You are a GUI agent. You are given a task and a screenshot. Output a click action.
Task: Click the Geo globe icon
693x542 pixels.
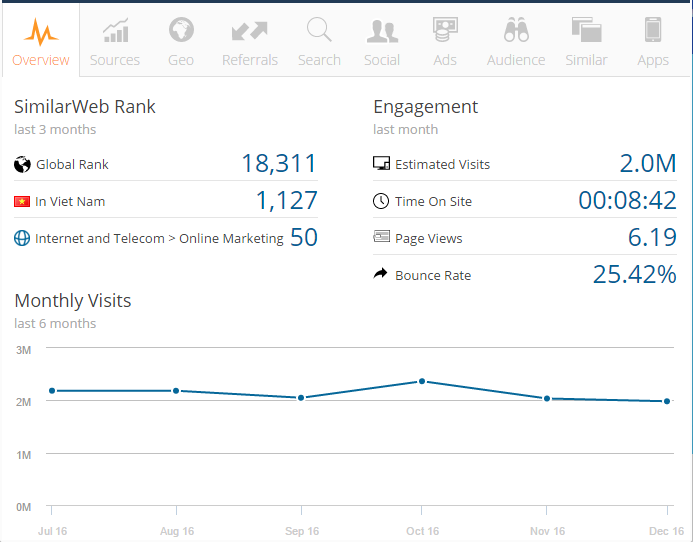pyautogui.click(x=181, y=30)
